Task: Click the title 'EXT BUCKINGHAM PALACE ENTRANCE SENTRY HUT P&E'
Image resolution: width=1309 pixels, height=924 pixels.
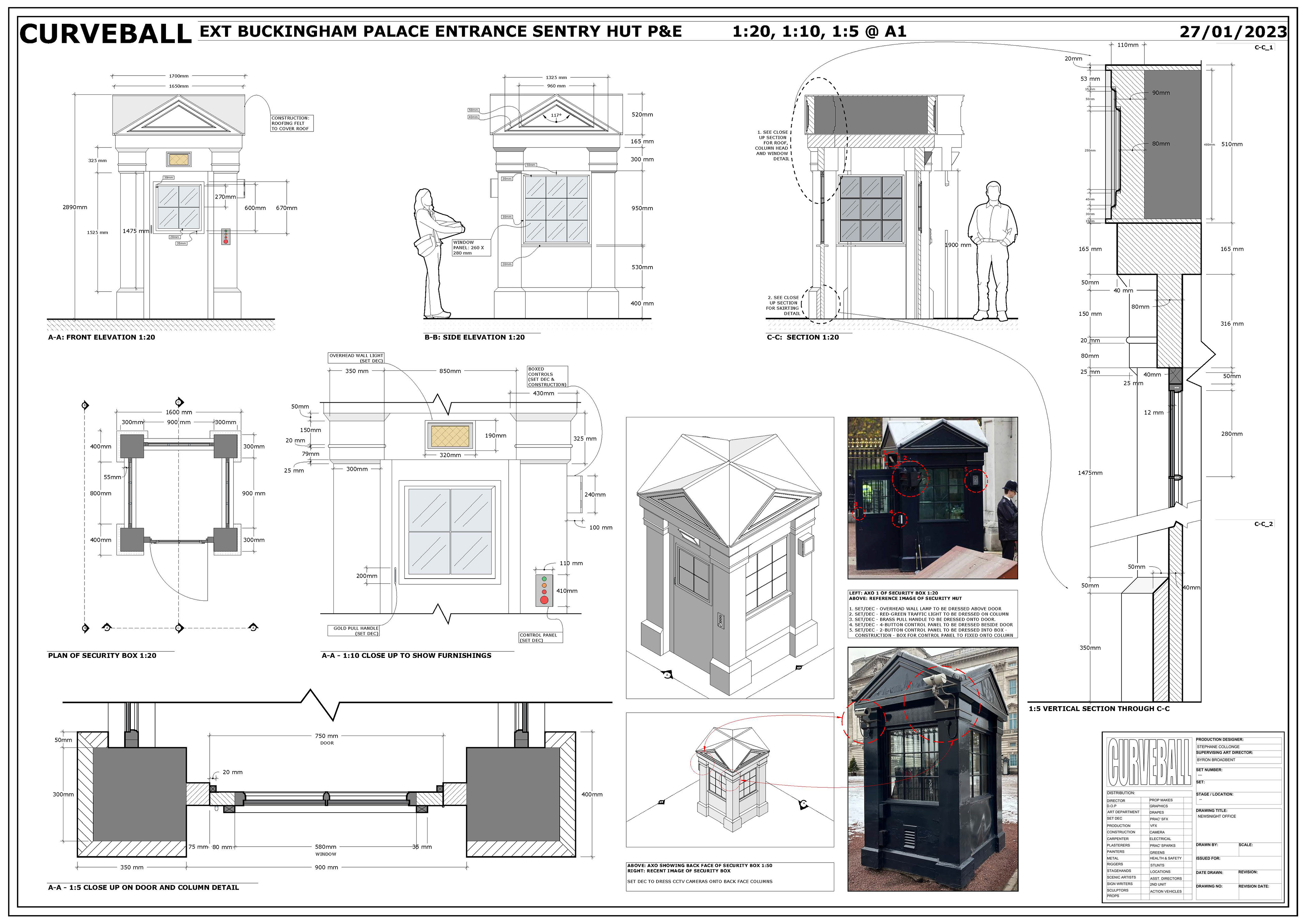Action: 441,31
